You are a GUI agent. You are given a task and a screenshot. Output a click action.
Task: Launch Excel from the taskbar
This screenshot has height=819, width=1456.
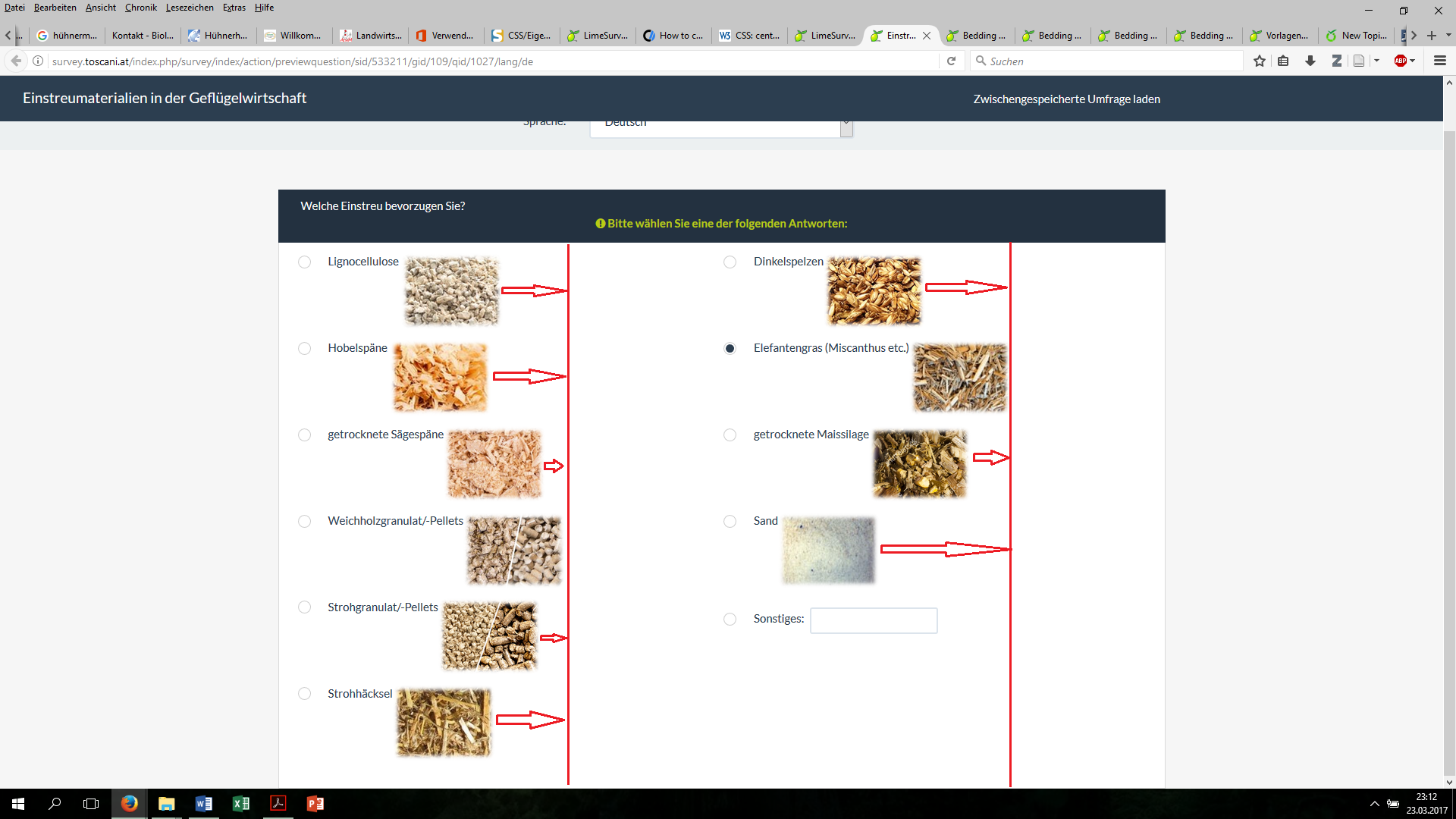(240, 804)
